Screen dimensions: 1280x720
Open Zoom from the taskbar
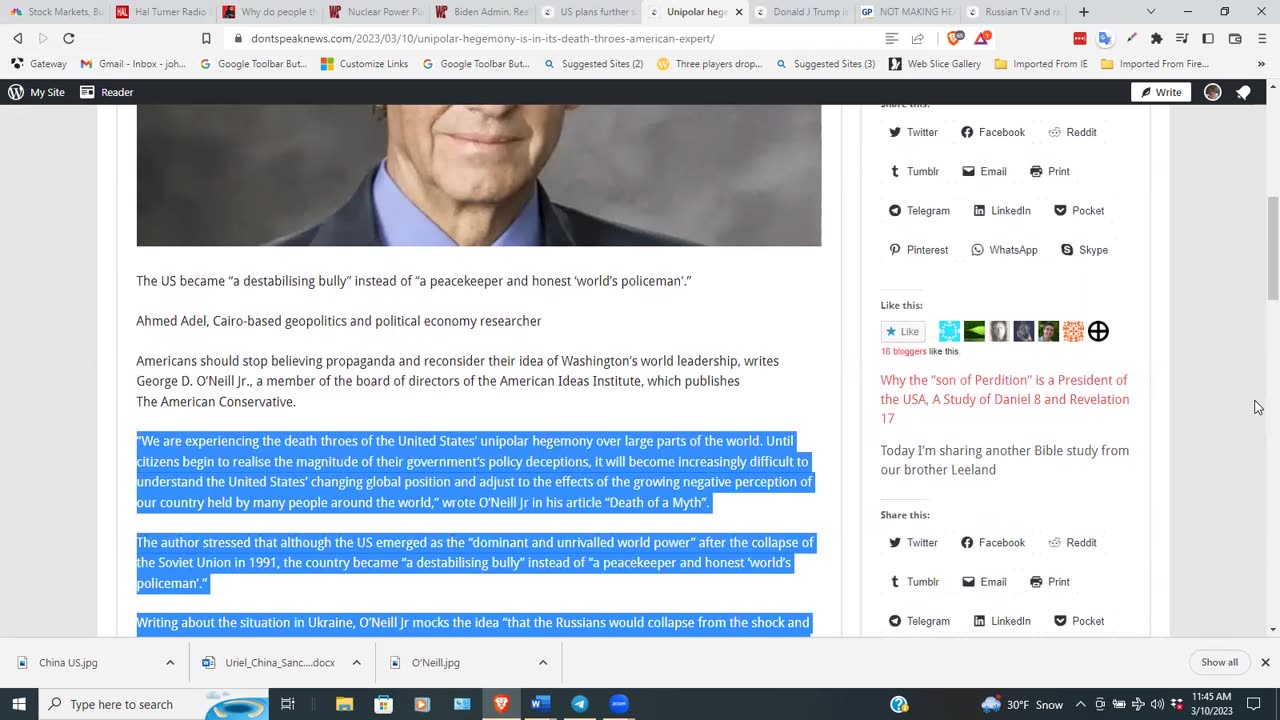coord(619,704)
